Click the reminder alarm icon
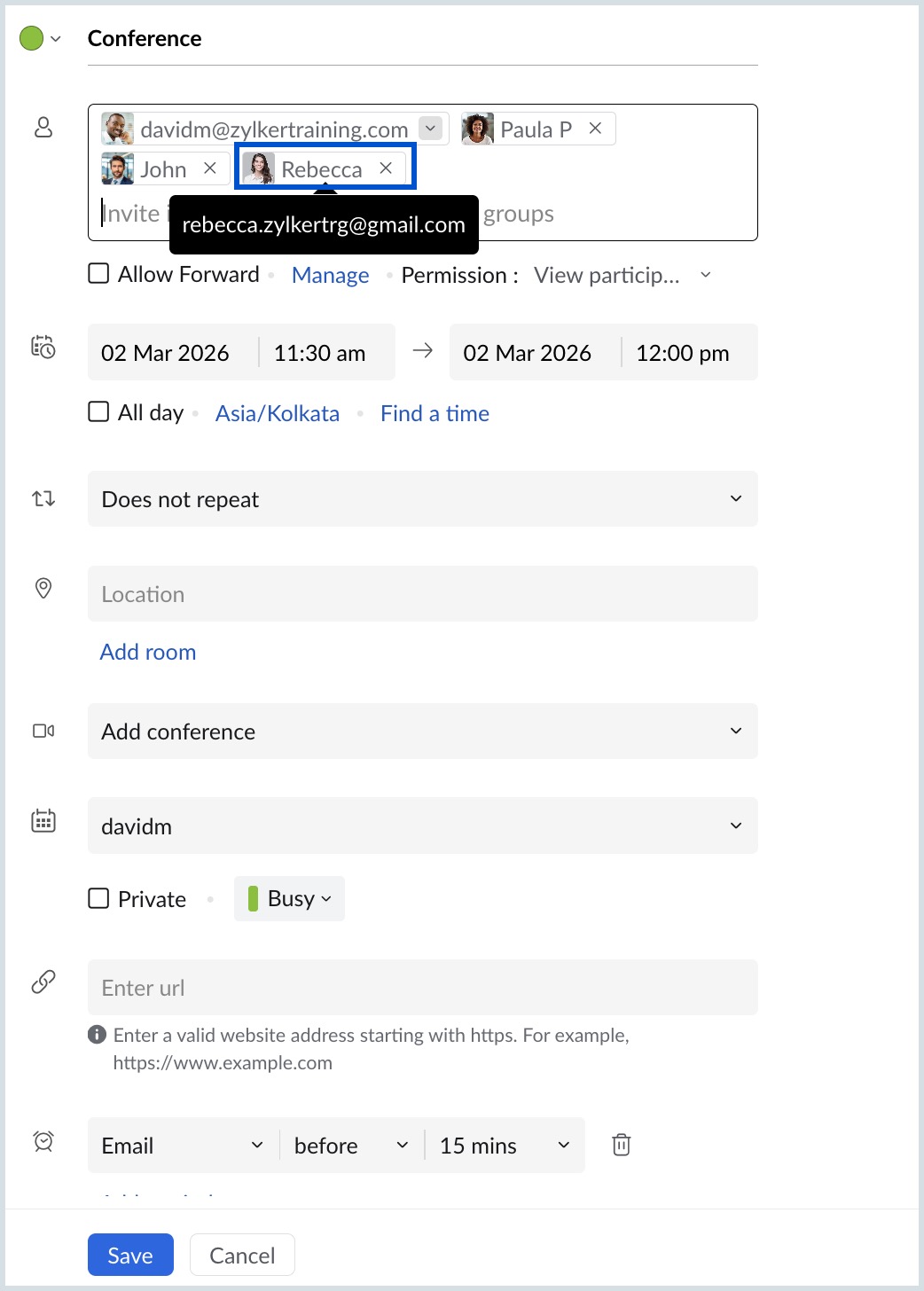The height and width of the screenshot is (1291, 924). (43, 1143)
